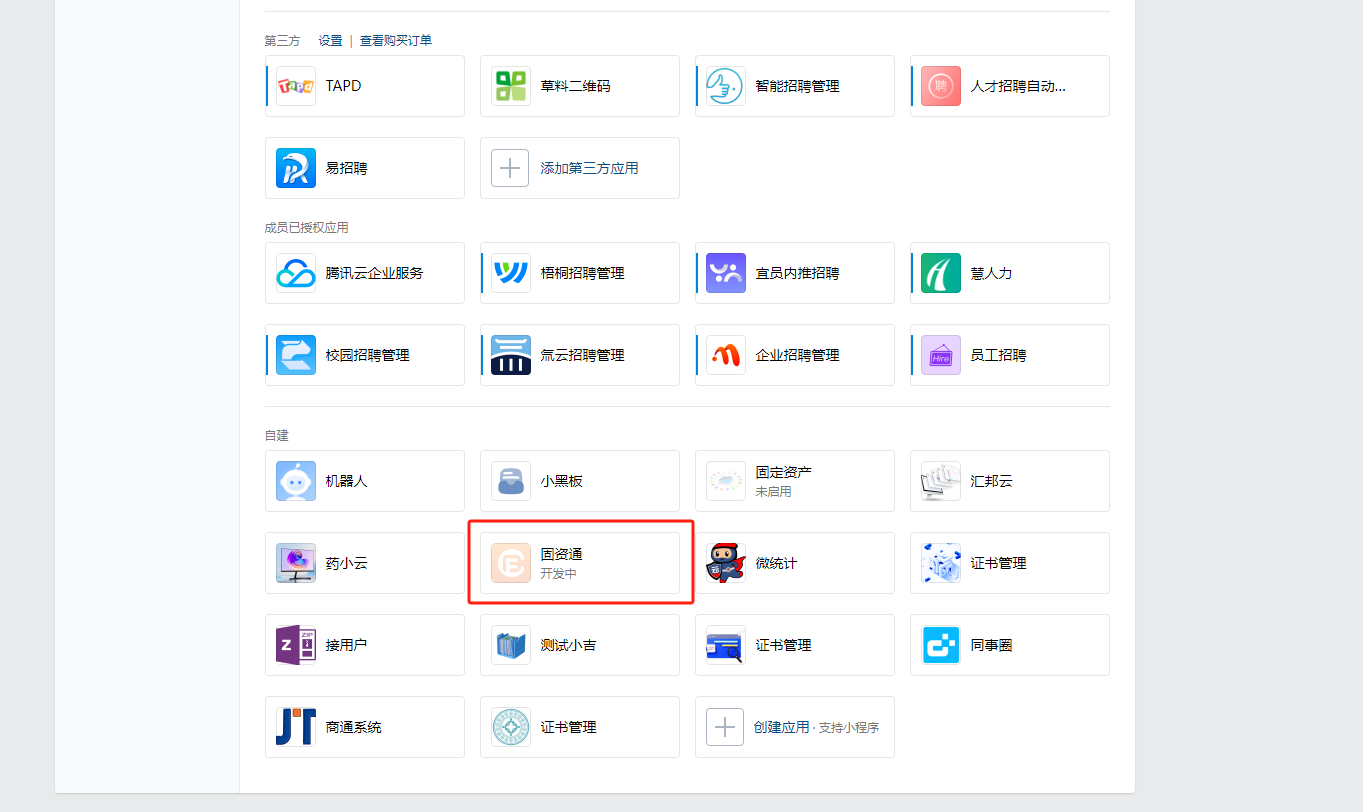Select the 宜员内推招聘 app icon
Viewport: 1363px width, 812px height.
pos(726,273)
